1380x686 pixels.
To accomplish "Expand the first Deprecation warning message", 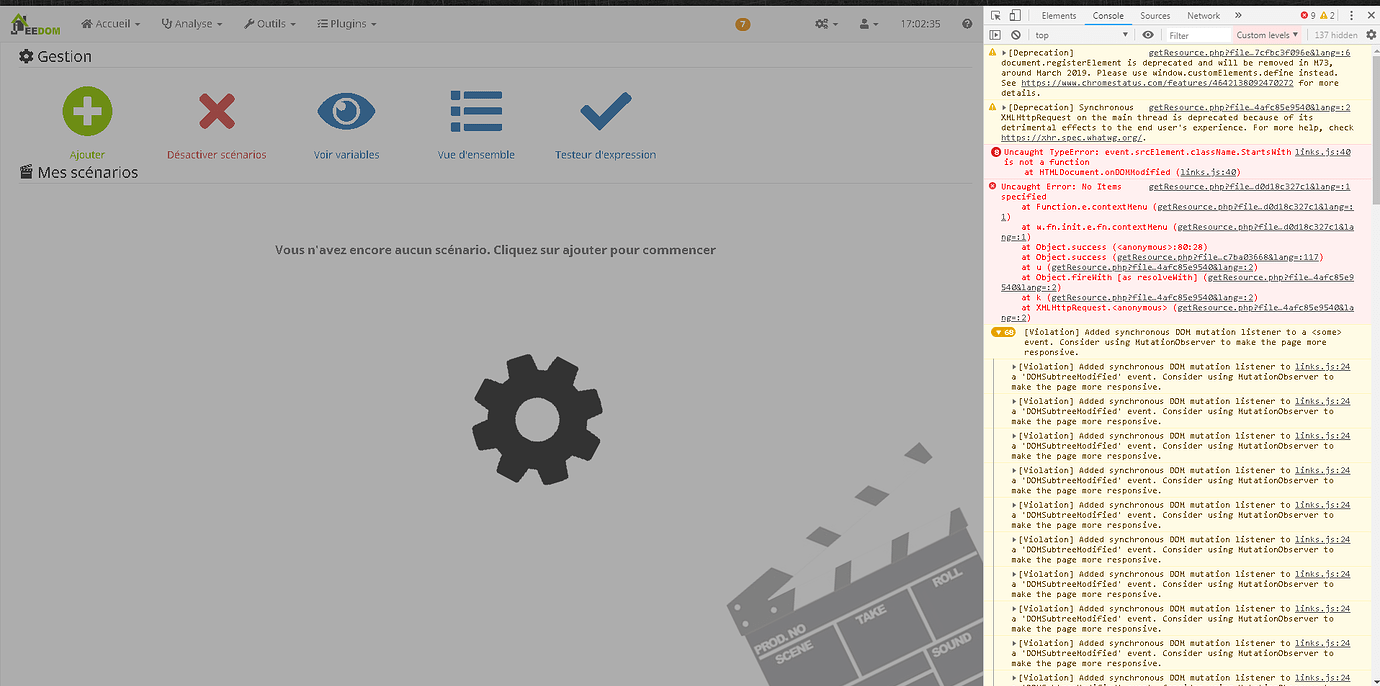I will (x=1004, y=52).
